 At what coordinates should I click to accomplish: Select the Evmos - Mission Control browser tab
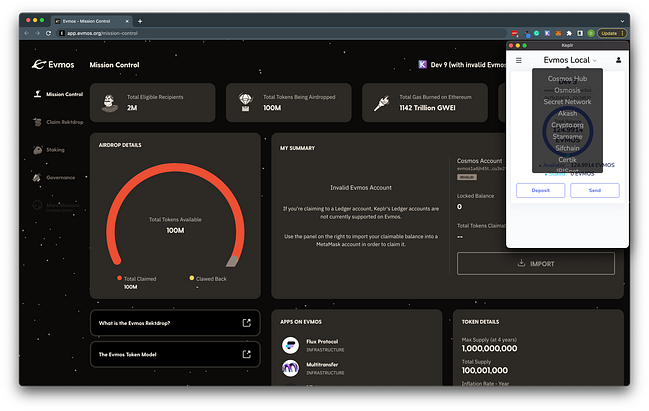89,21
